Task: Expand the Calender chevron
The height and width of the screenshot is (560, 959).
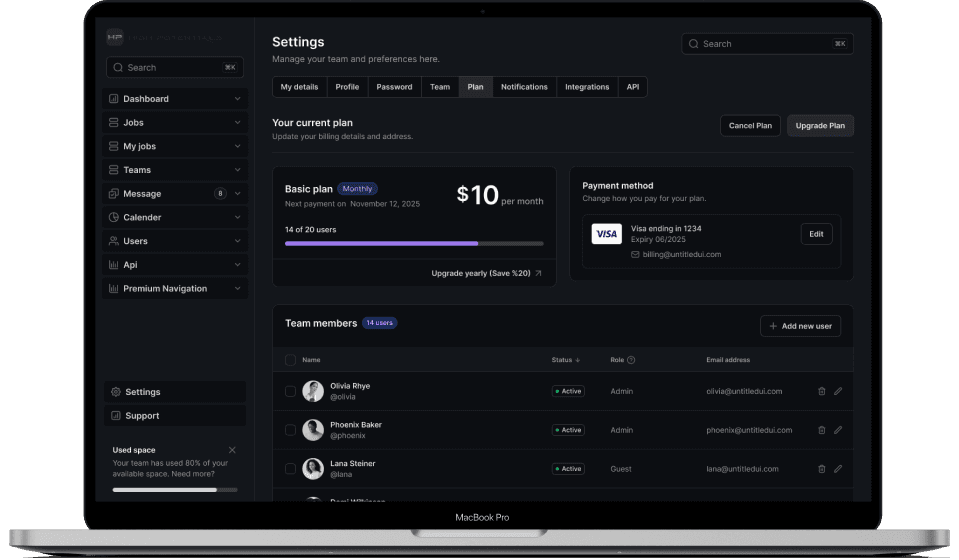Action: 237,217
